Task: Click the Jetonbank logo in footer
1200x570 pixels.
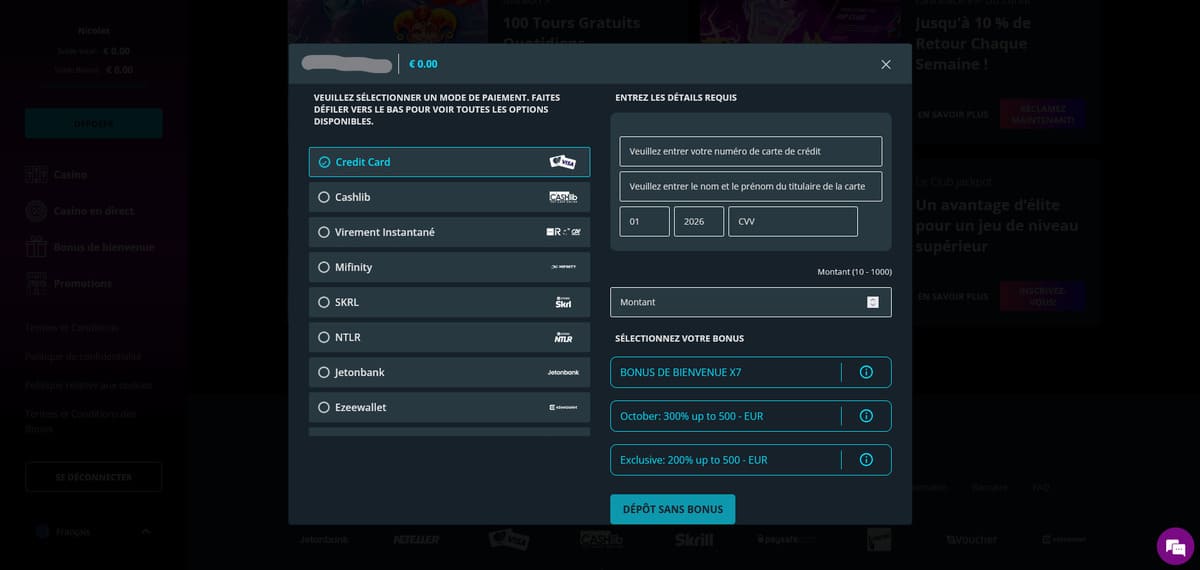Action: [324, 539]
